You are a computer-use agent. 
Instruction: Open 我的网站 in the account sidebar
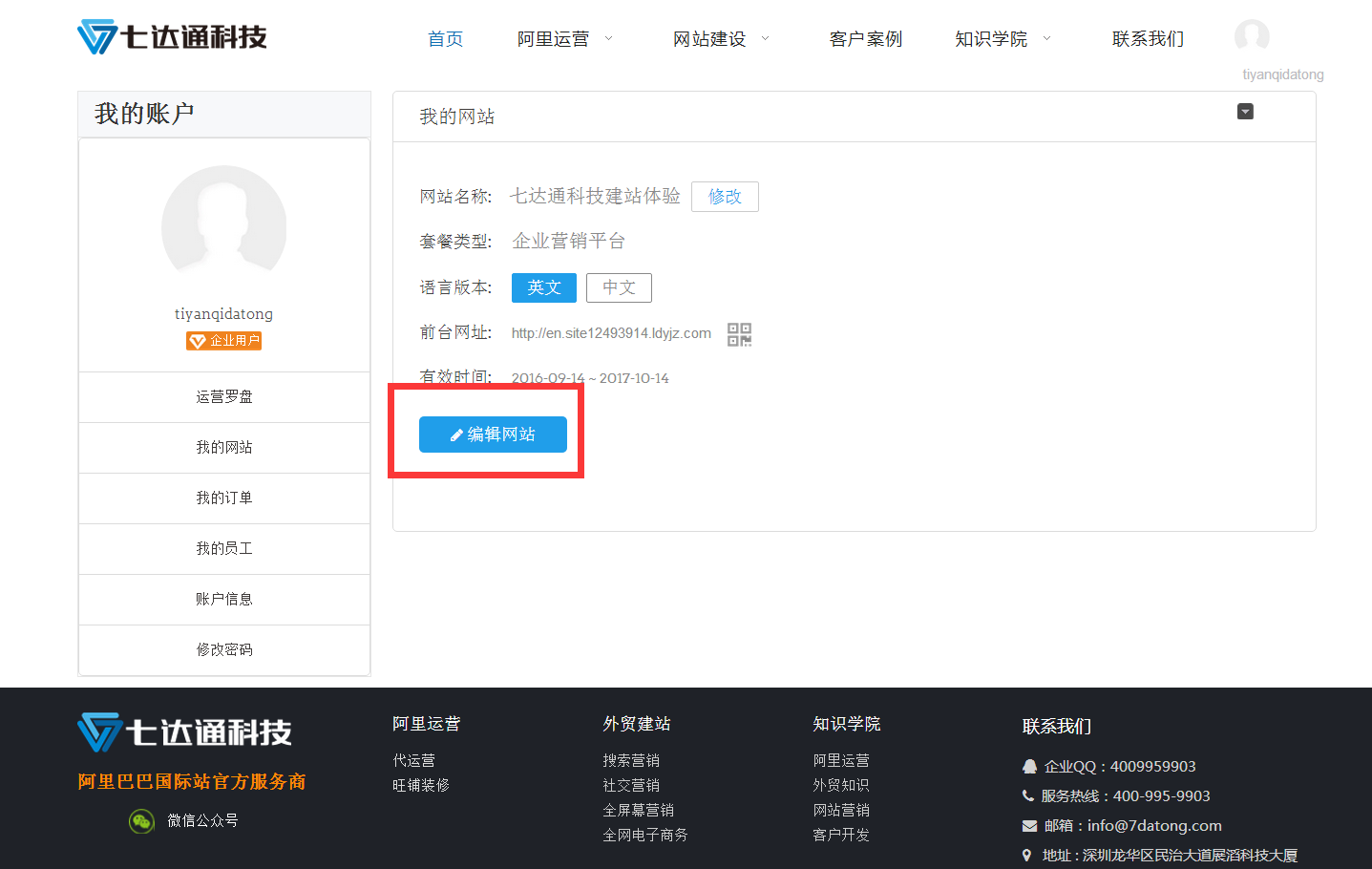point(224,448)
